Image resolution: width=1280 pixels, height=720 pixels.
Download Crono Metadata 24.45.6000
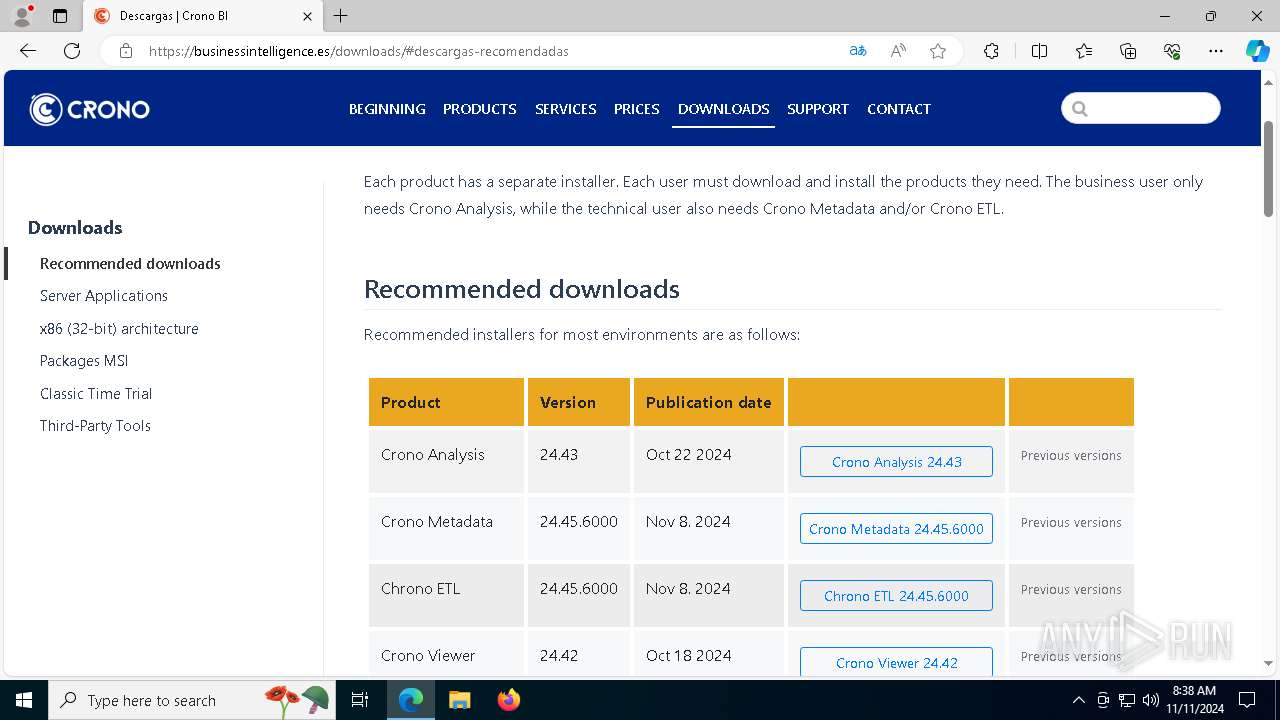click(896, 529)
